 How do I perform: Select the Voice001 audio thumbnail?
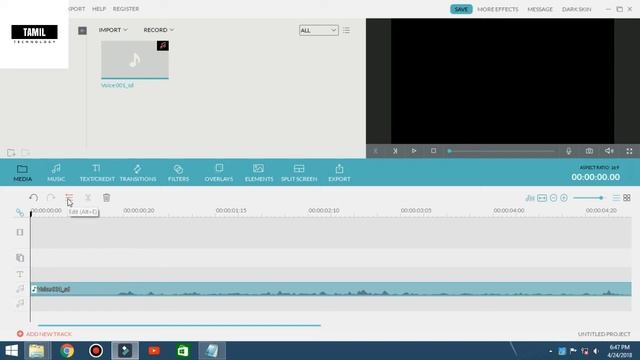point(135,60)
